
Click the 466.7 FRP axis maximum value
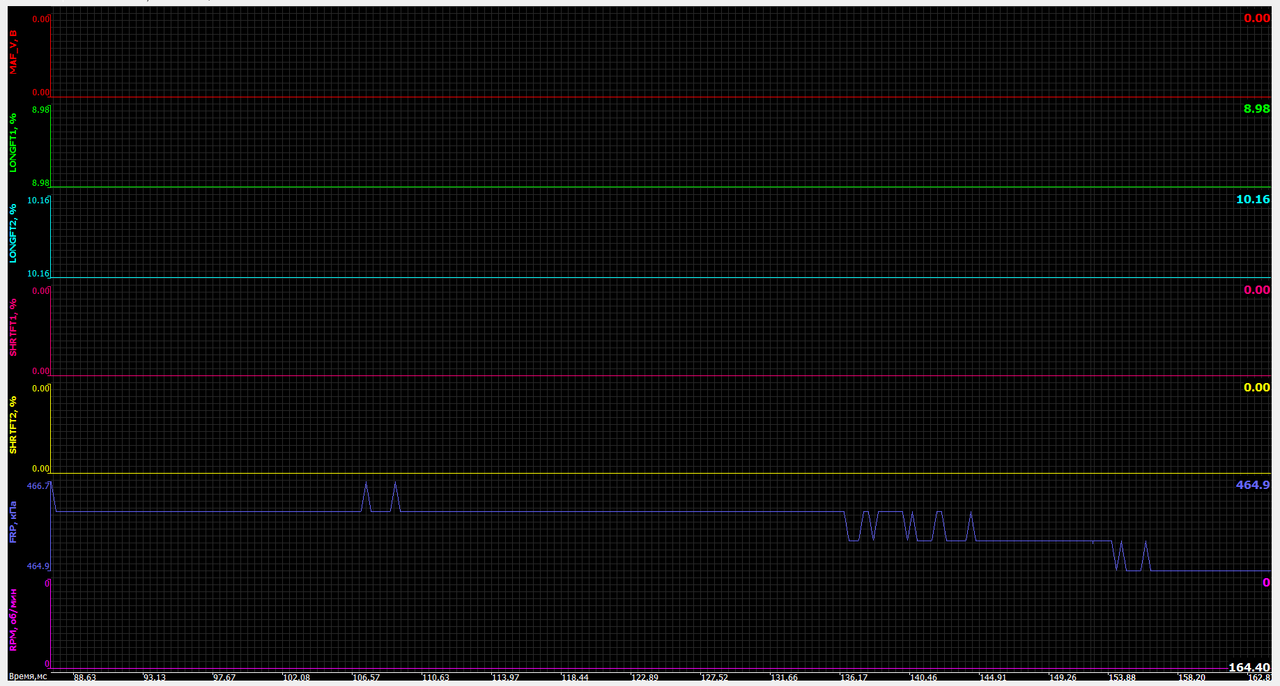pos(38,486)
